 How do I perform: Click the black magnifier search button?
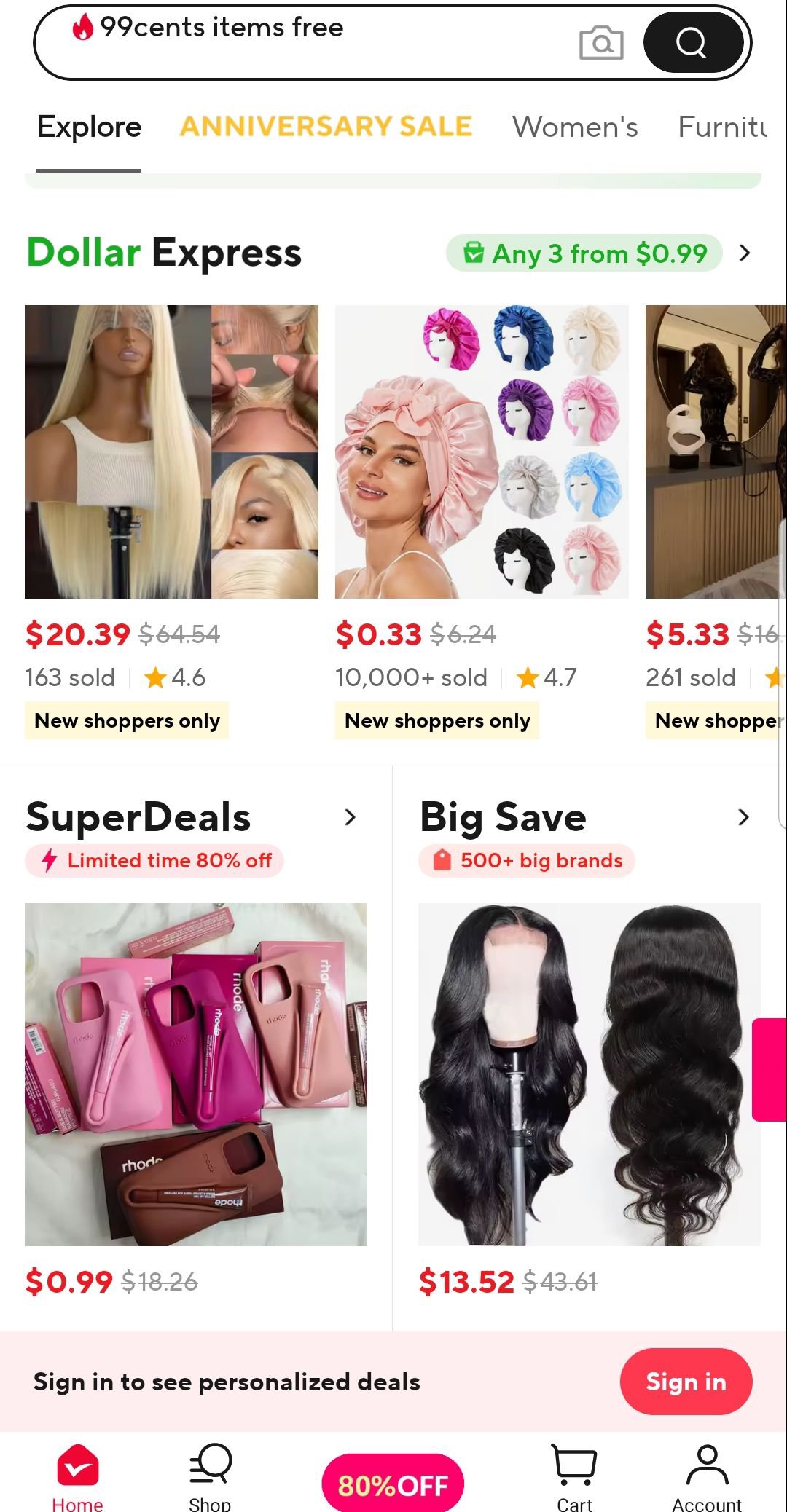click(x=692, y=42)
